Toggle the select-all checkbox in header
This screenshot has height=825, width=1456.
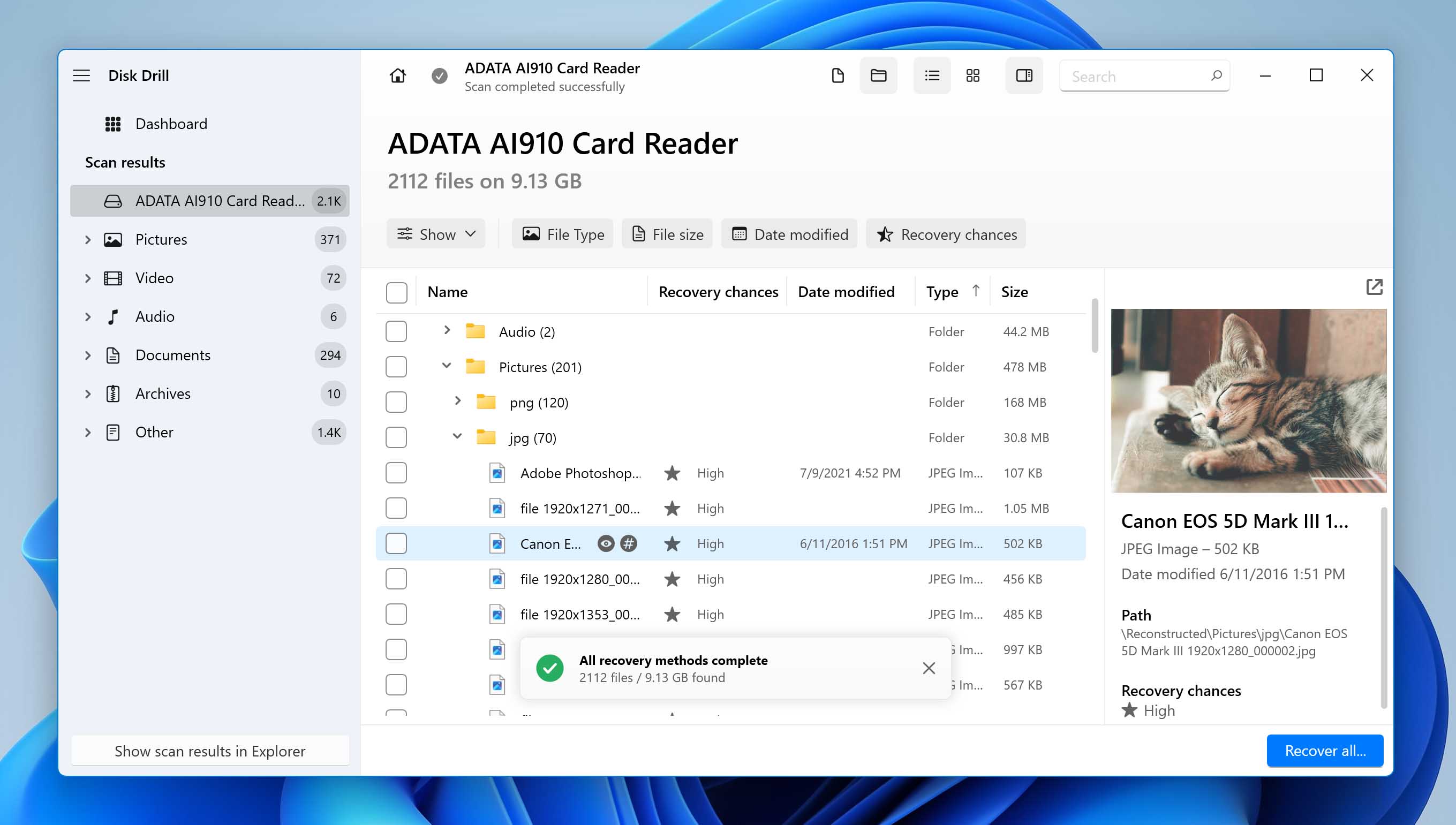point(396,292)
